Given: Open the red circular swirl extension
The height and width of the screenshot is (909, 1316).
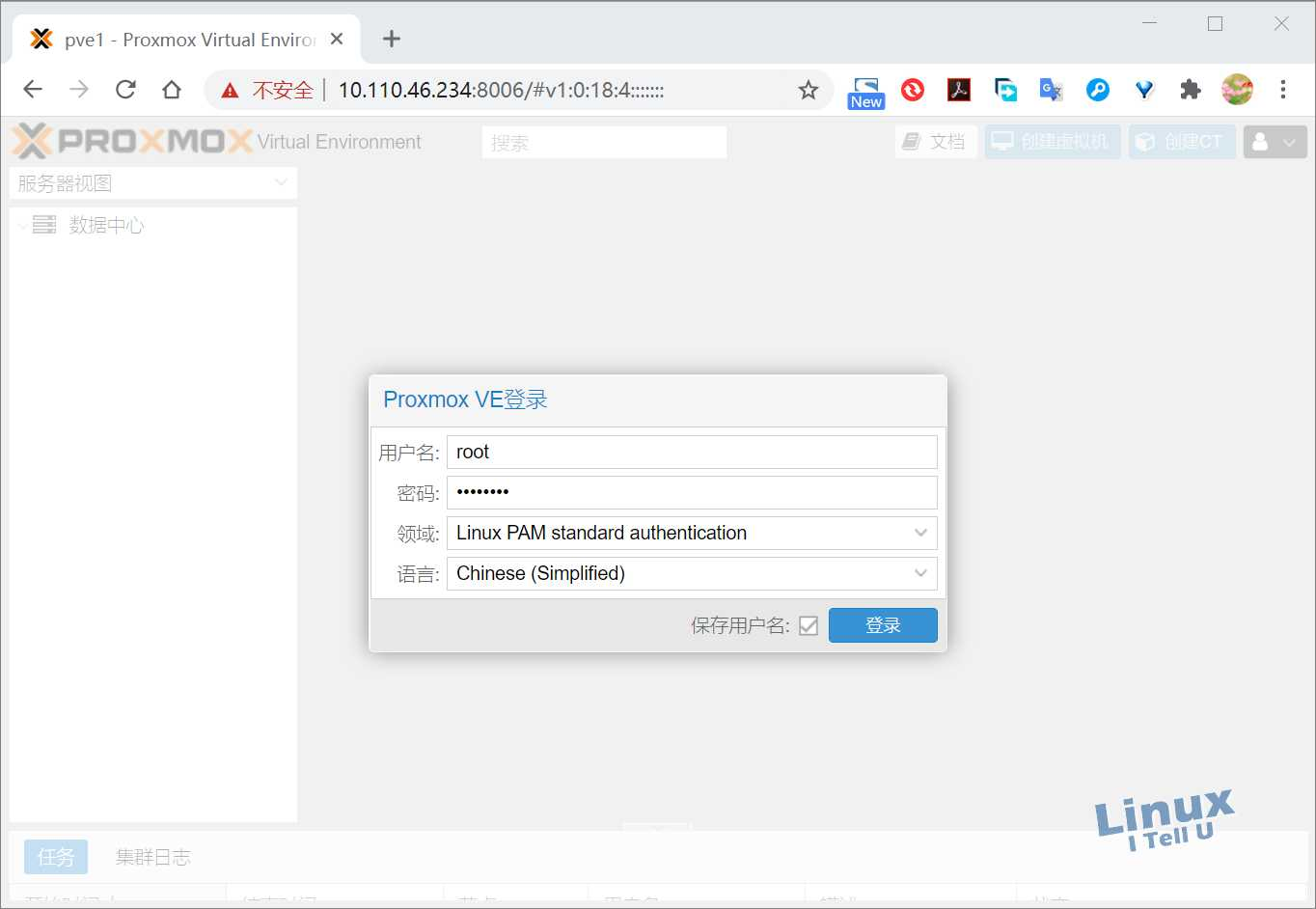Looking at the screenshot, I should pos(913,90).
